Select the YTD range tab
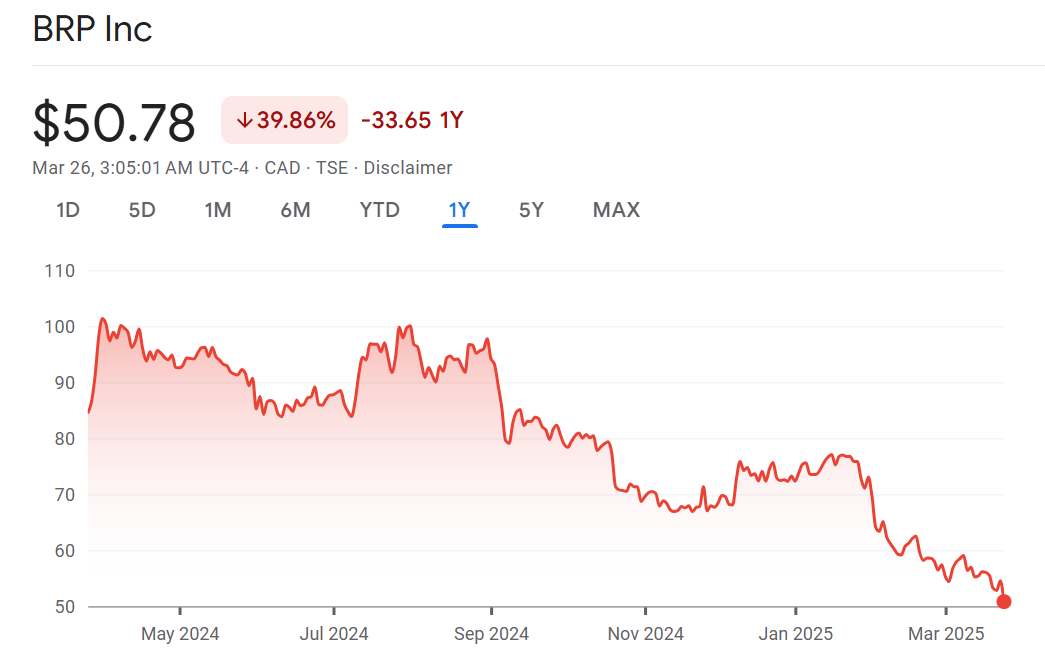The width and height of the screenshot is (1045, 667). click(379, 210)
